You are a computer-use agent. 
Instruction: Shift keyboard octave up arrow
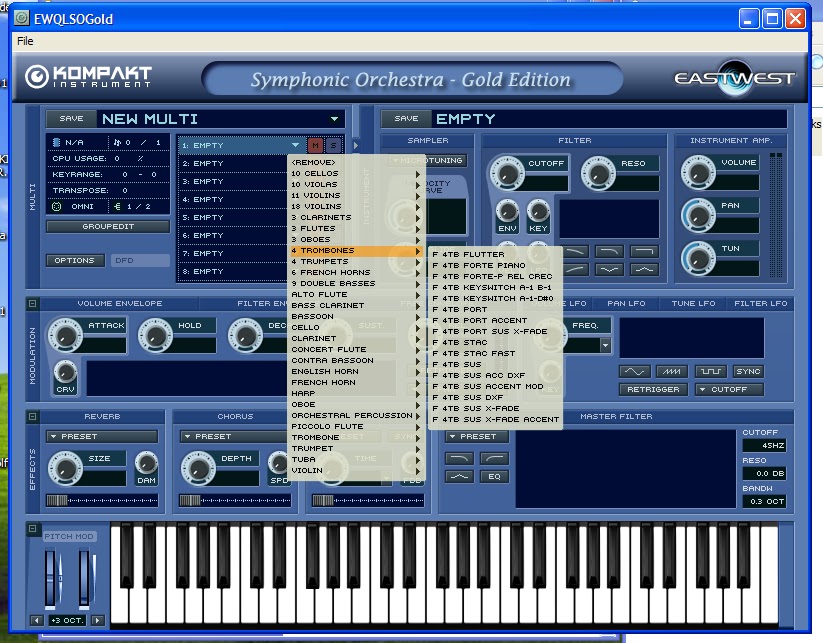tap(98, 620)
